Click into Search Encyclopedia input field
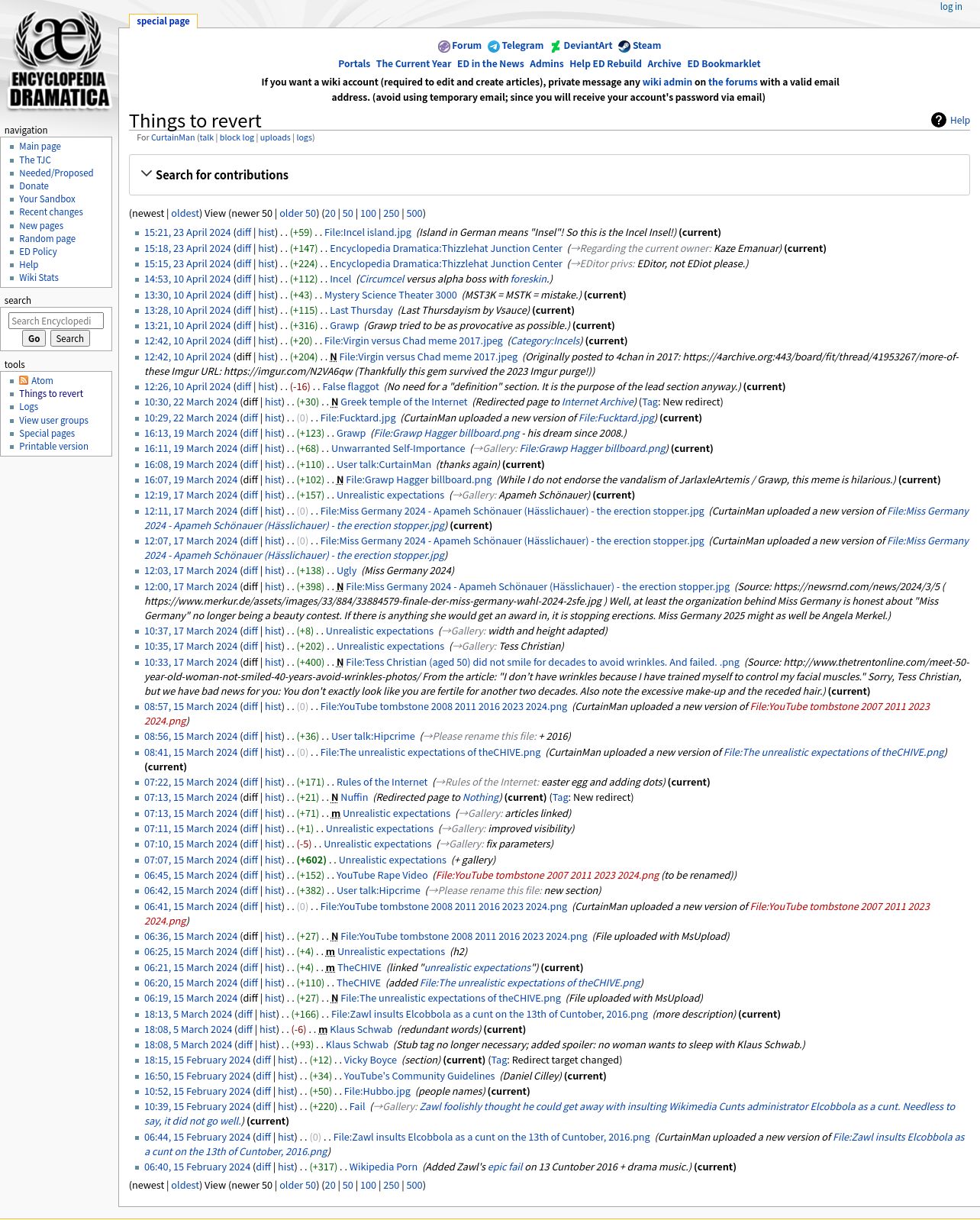Screen dimensions: 980x1220 (x=56, y=321)
